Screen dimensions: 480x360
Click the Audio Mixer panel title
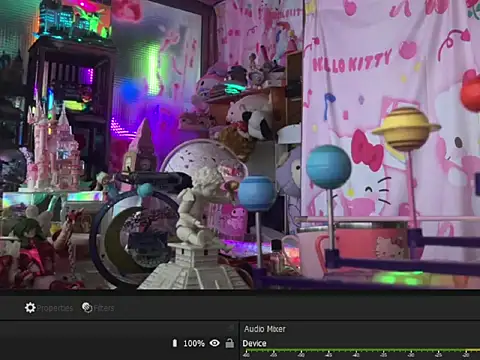(265, 329)
